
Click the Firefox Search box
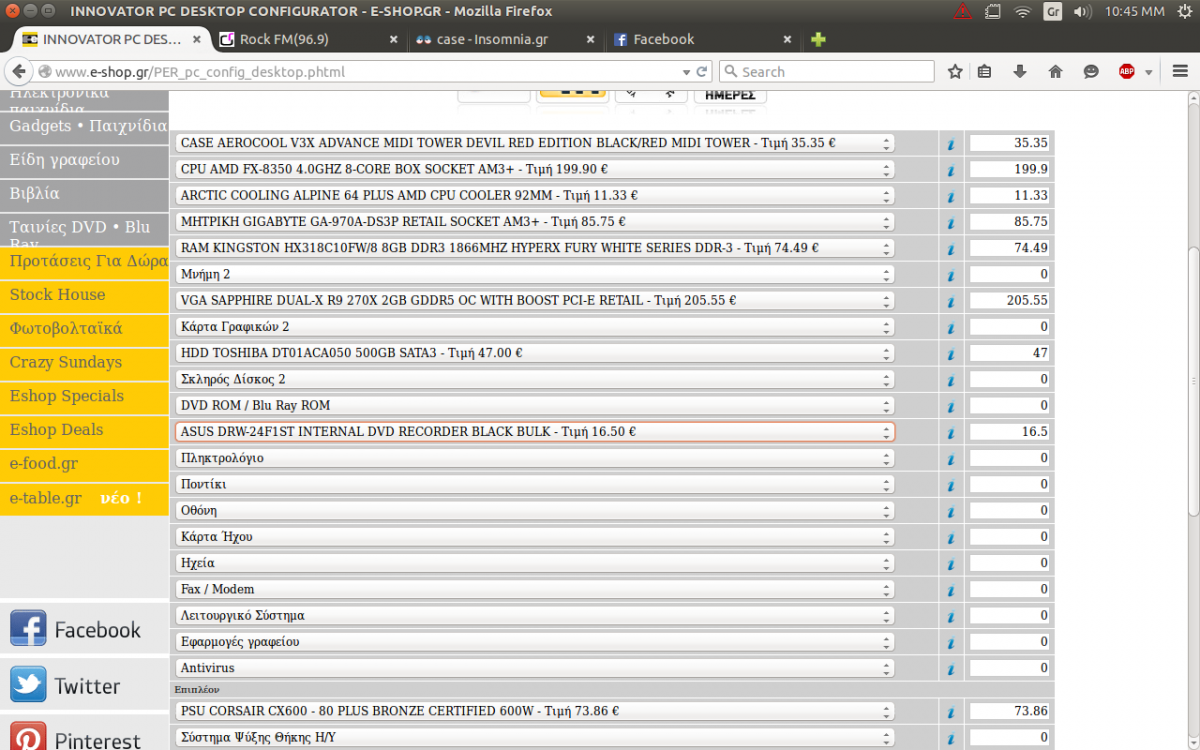(x=826, y=72)
